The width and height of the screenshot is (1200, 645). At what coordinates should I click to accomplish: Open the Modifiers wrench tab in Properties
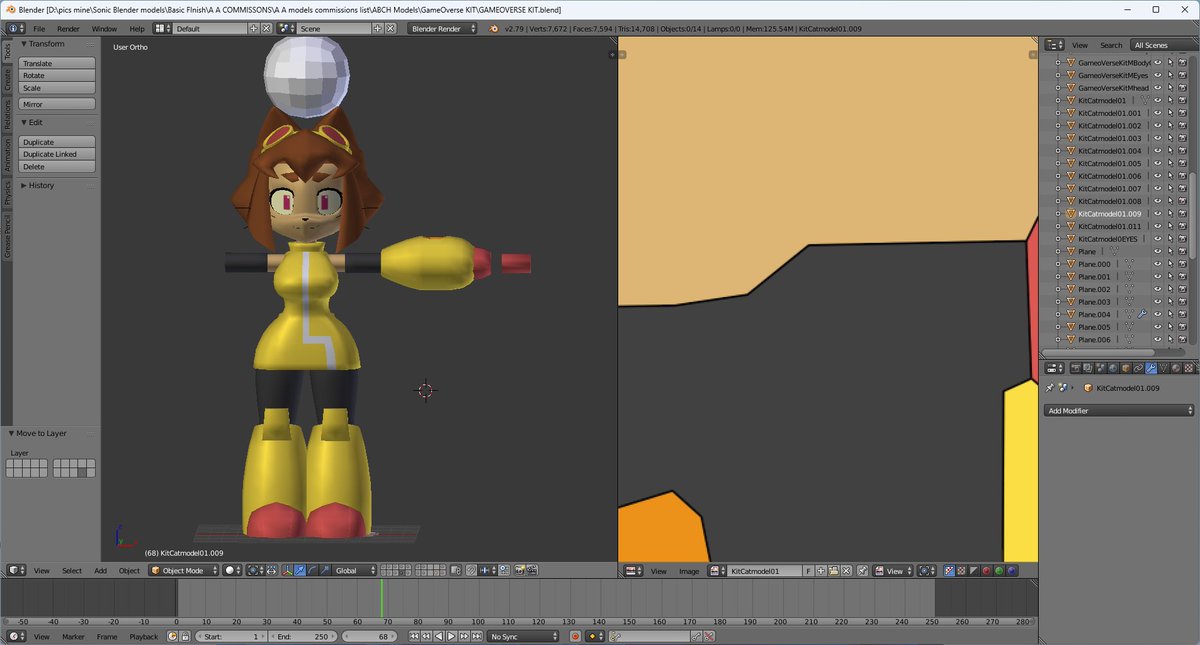[1150, 367]
